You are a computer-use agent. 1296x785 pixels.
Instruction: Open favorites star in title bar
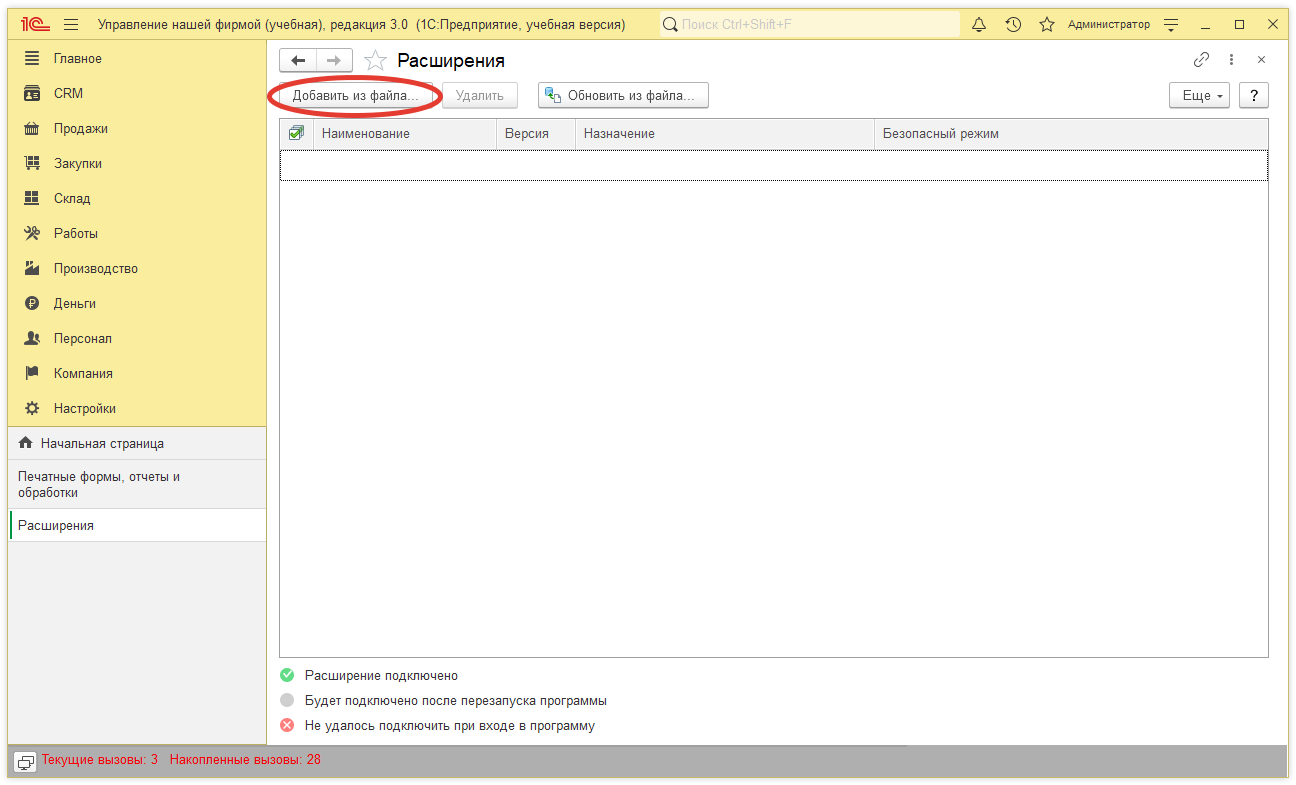(1047, 24)
